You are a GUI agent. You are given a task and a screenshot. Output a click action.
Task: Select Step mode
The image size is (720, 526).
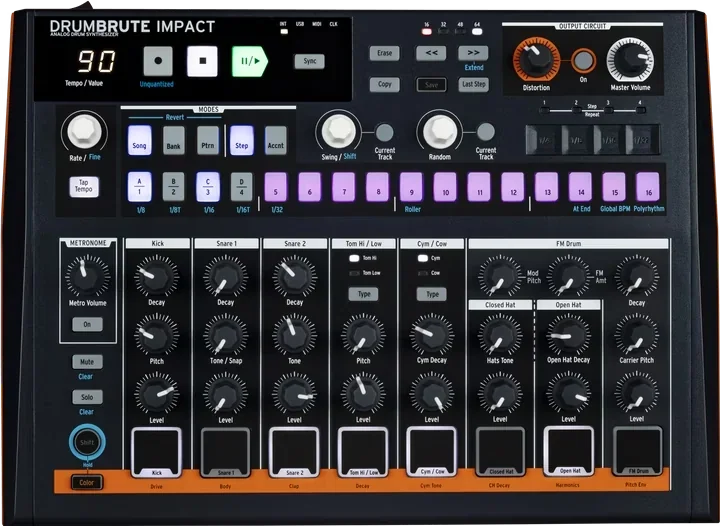(x=242, y=140)
